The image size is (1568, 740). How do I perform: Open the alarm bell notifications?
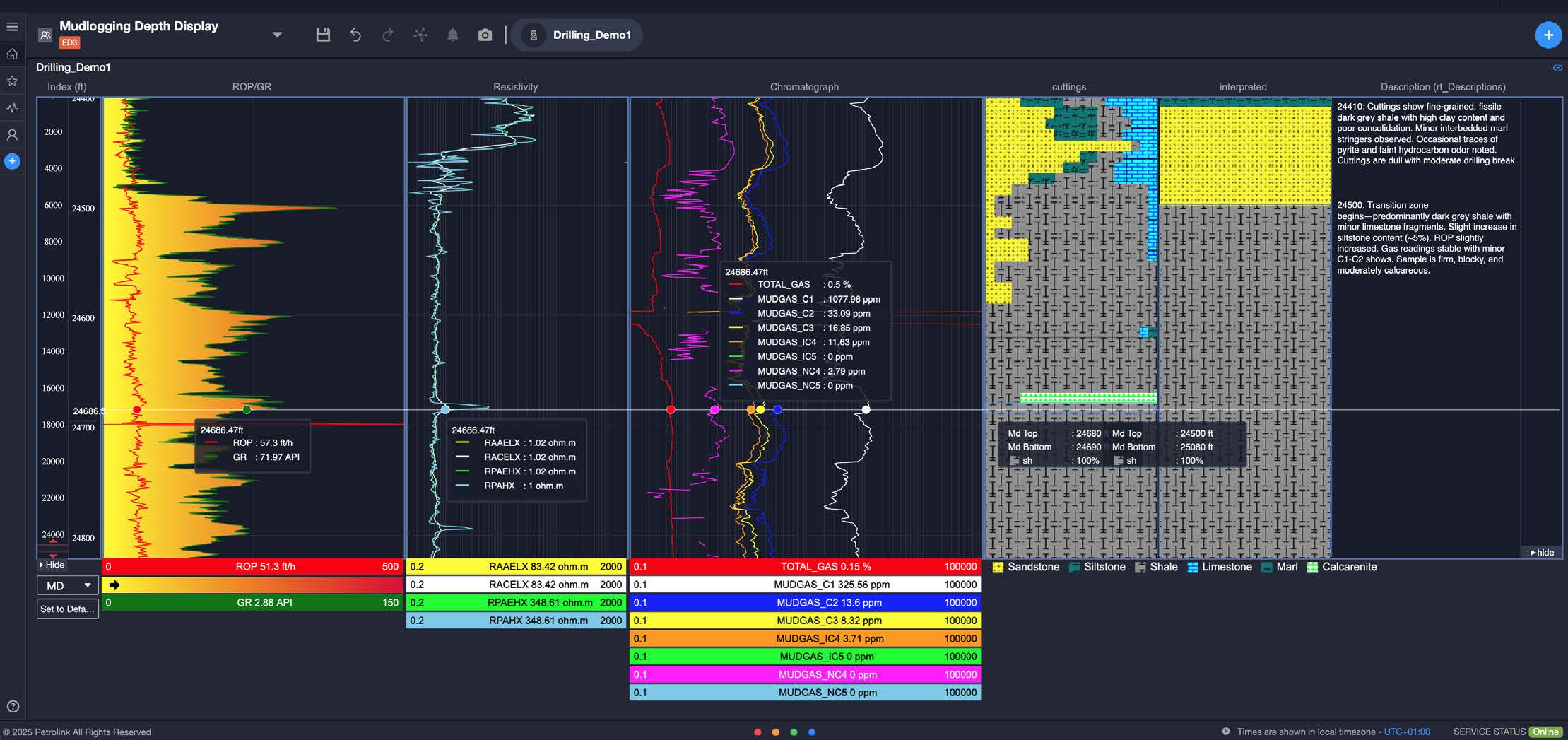pos(453,35)
